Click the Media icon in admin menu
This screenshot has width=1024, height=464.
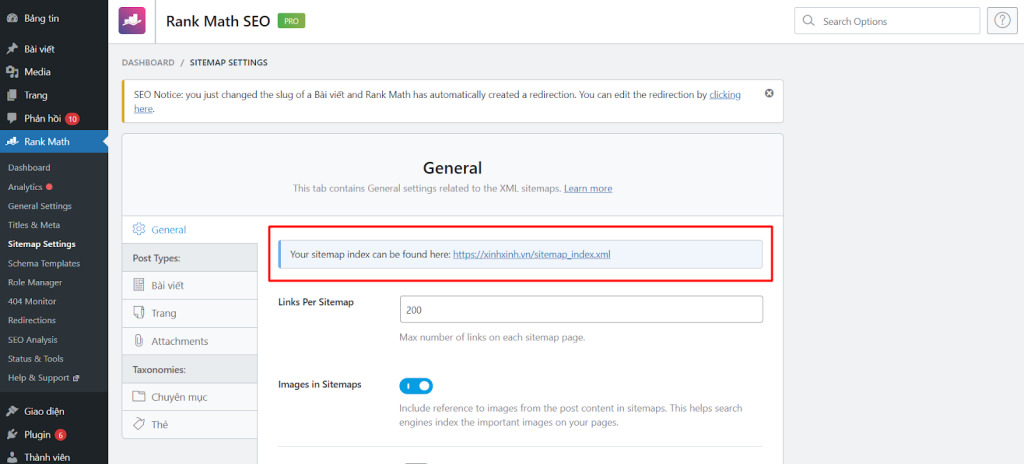tap(12, 72)
